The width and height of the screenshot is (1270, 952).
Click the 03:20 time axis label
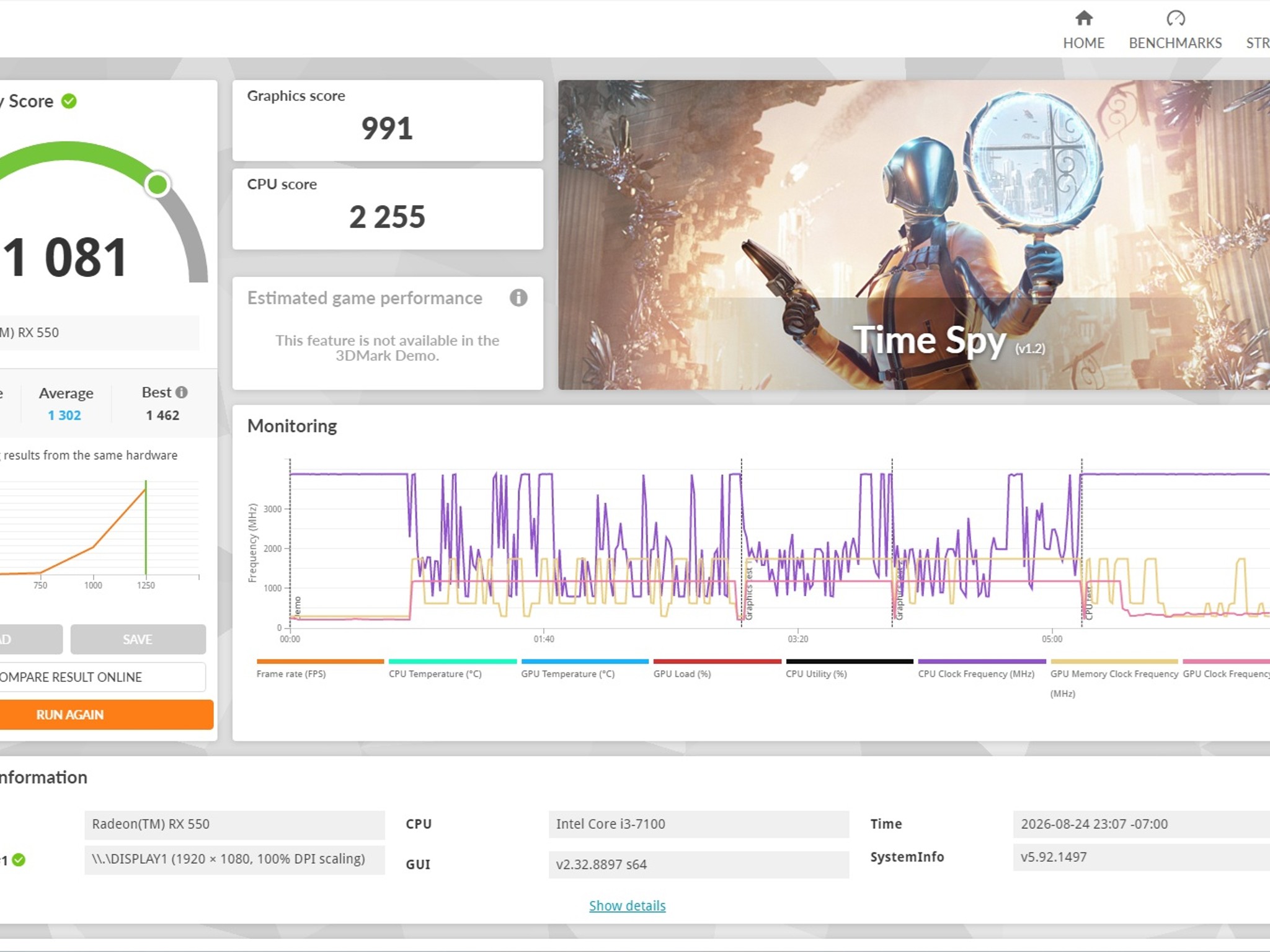[798, 639]
